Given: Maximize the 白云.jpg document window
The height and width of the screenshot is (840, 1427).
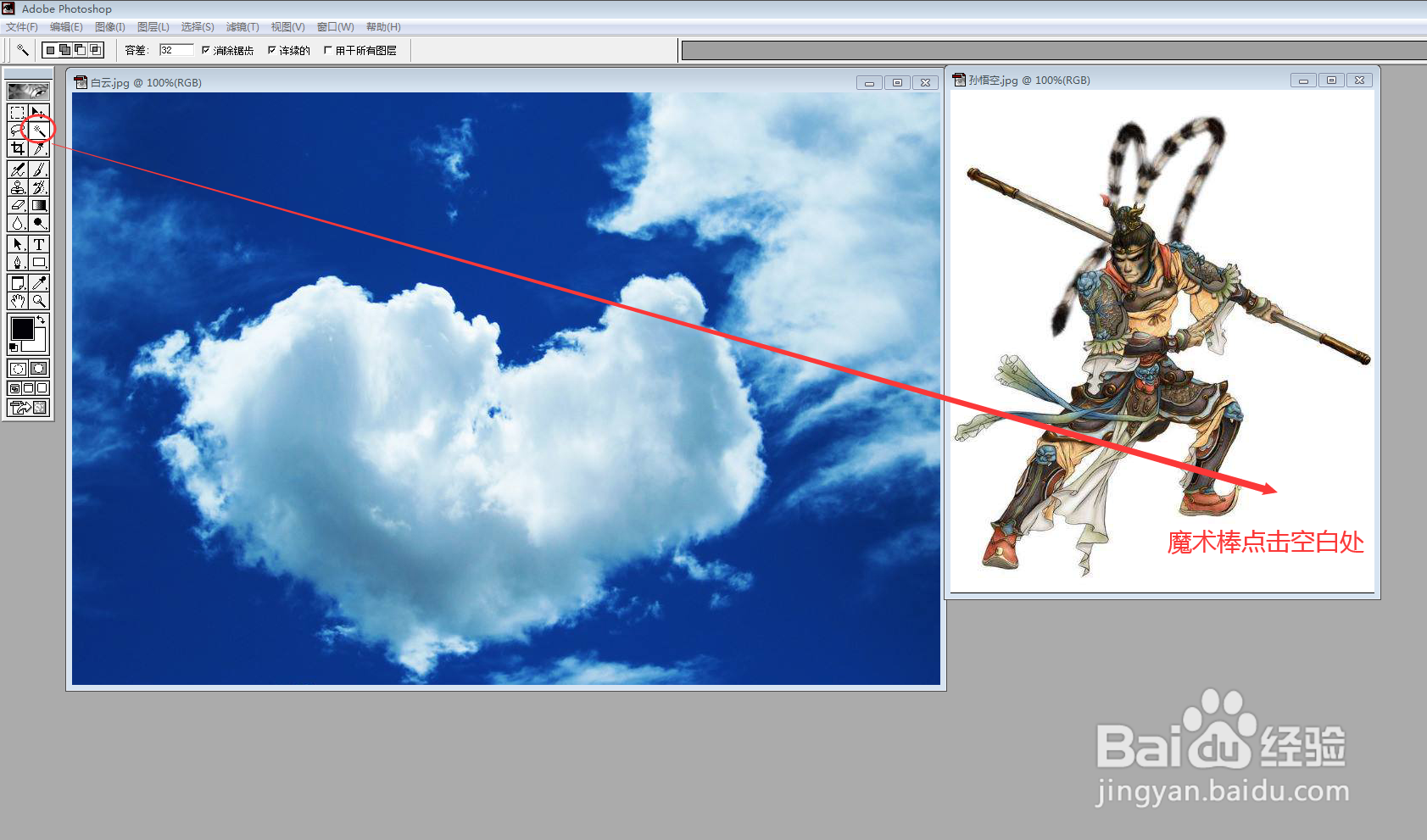Looking at the screenshot, I should point(897,82).
